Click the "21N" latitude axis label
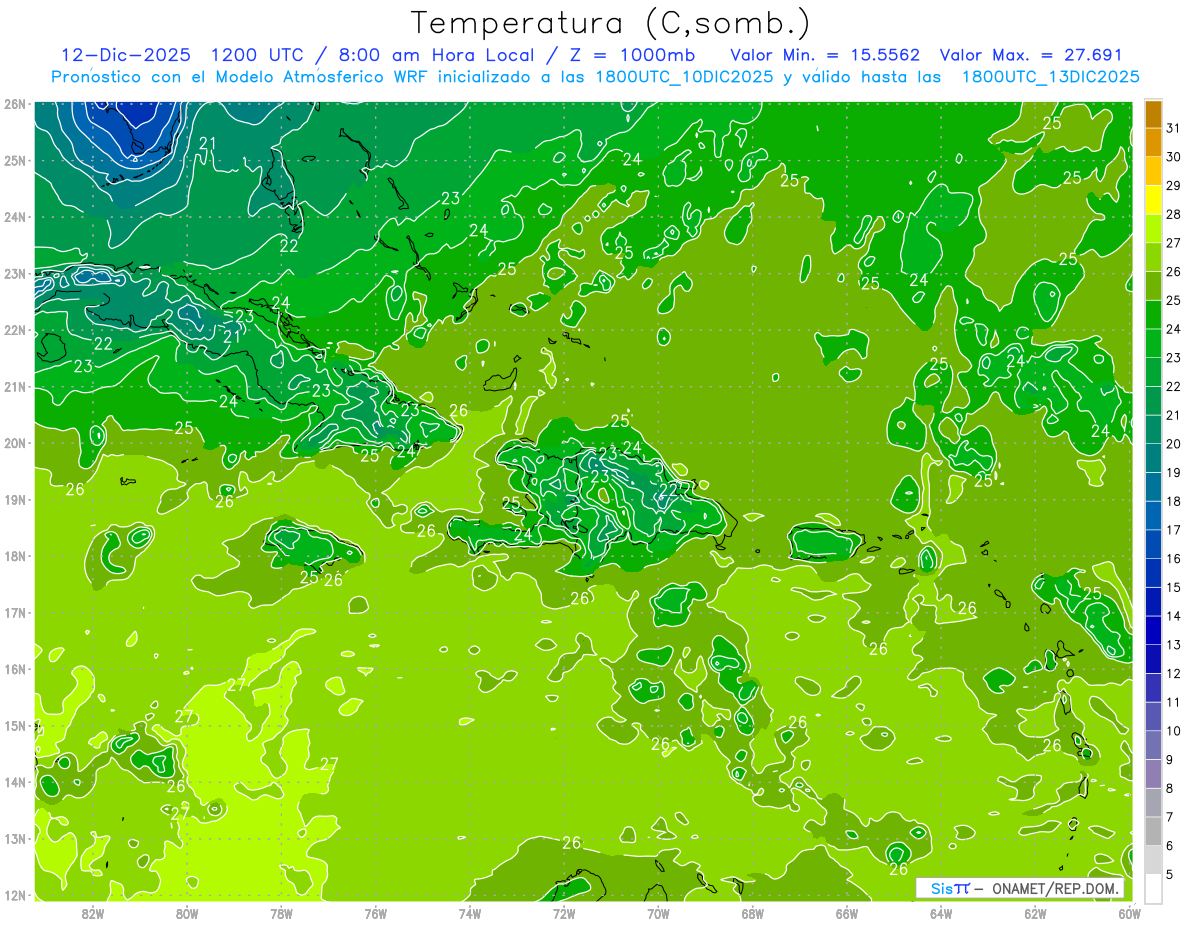The width and height of the screenshot is (1200, 927). (15, 387)
